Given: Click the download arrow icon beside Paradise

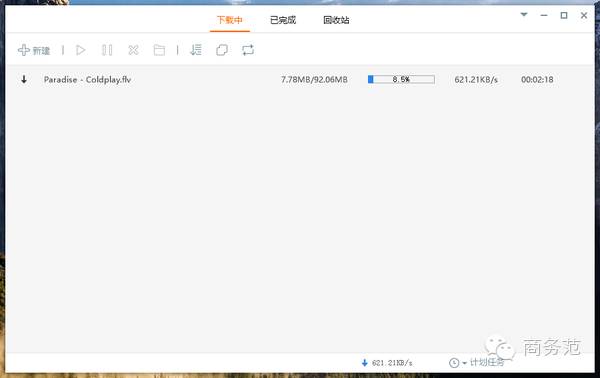Looking at the screenshot, I should pyautogui.click(x=24, y=80).
